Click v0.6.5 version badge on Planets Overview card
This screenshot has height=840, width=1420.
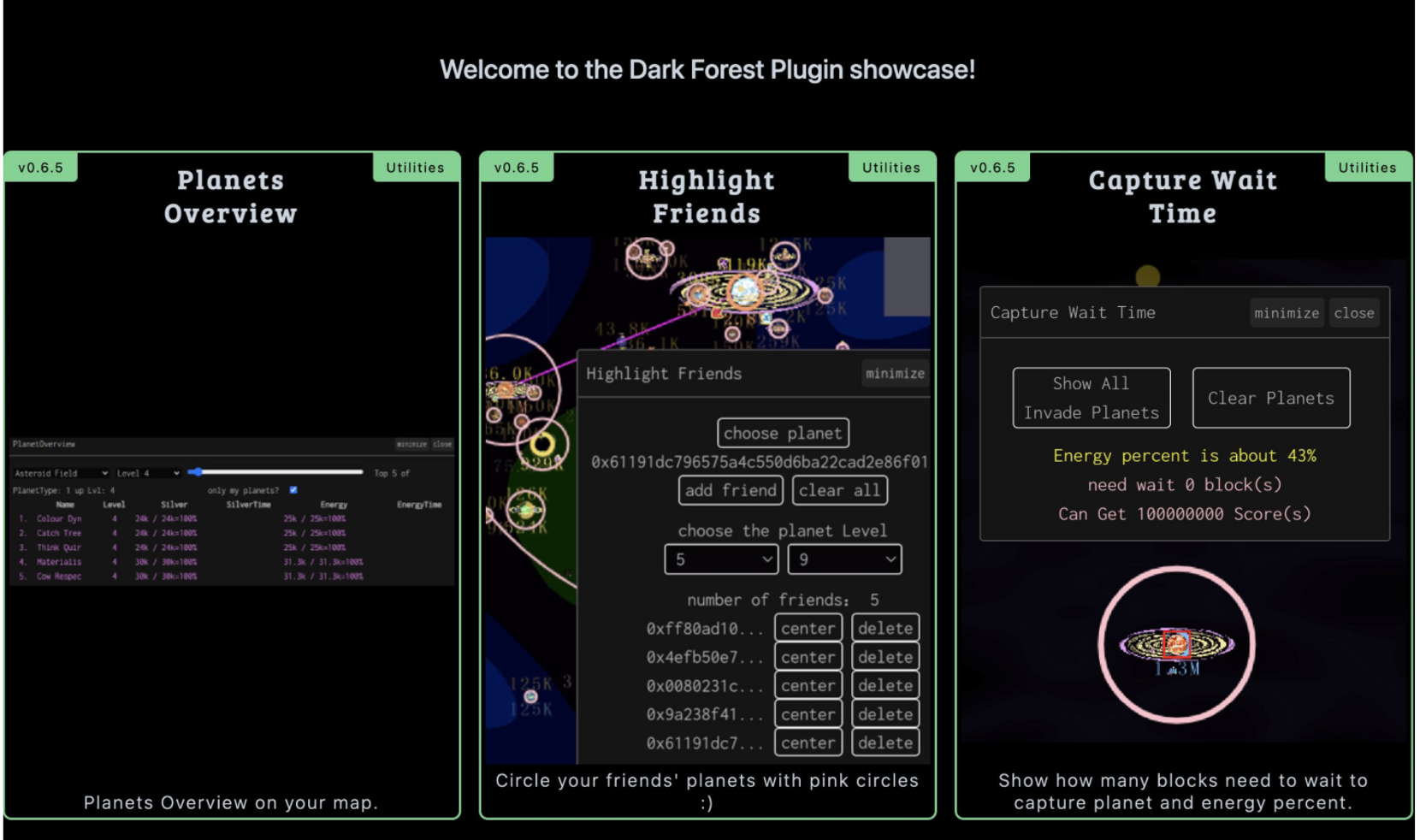click(41, 168)
